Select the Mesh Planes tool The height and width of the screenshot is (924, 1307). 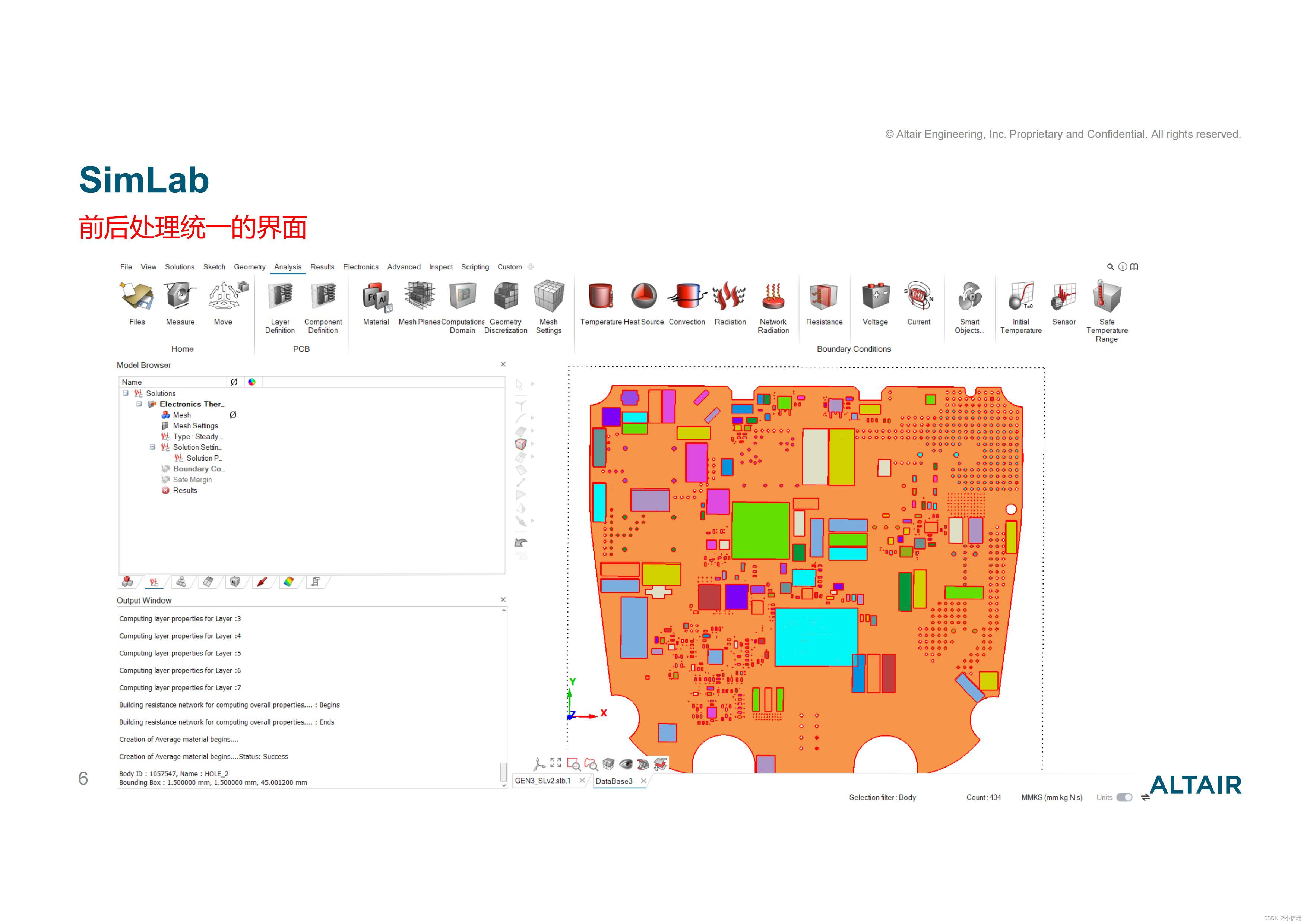pos(420,303)
